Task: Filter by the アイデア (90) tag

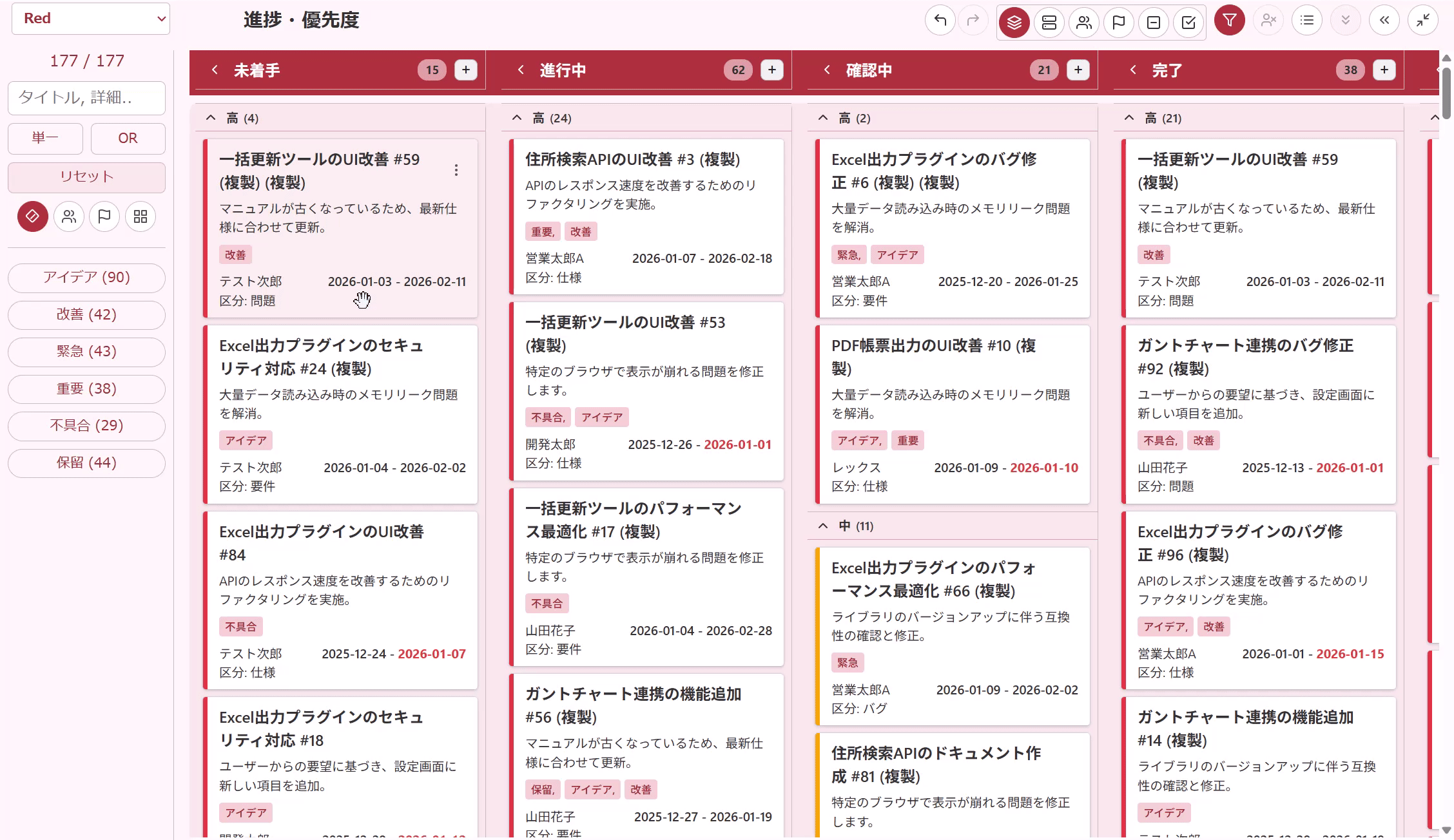Action: [86, 278]
